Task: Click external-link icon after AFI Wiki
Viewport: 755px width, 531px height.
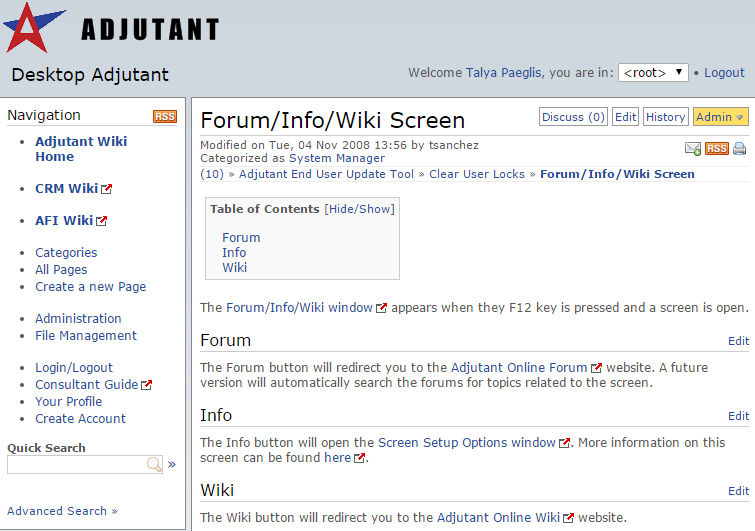Action: point(102,220)
